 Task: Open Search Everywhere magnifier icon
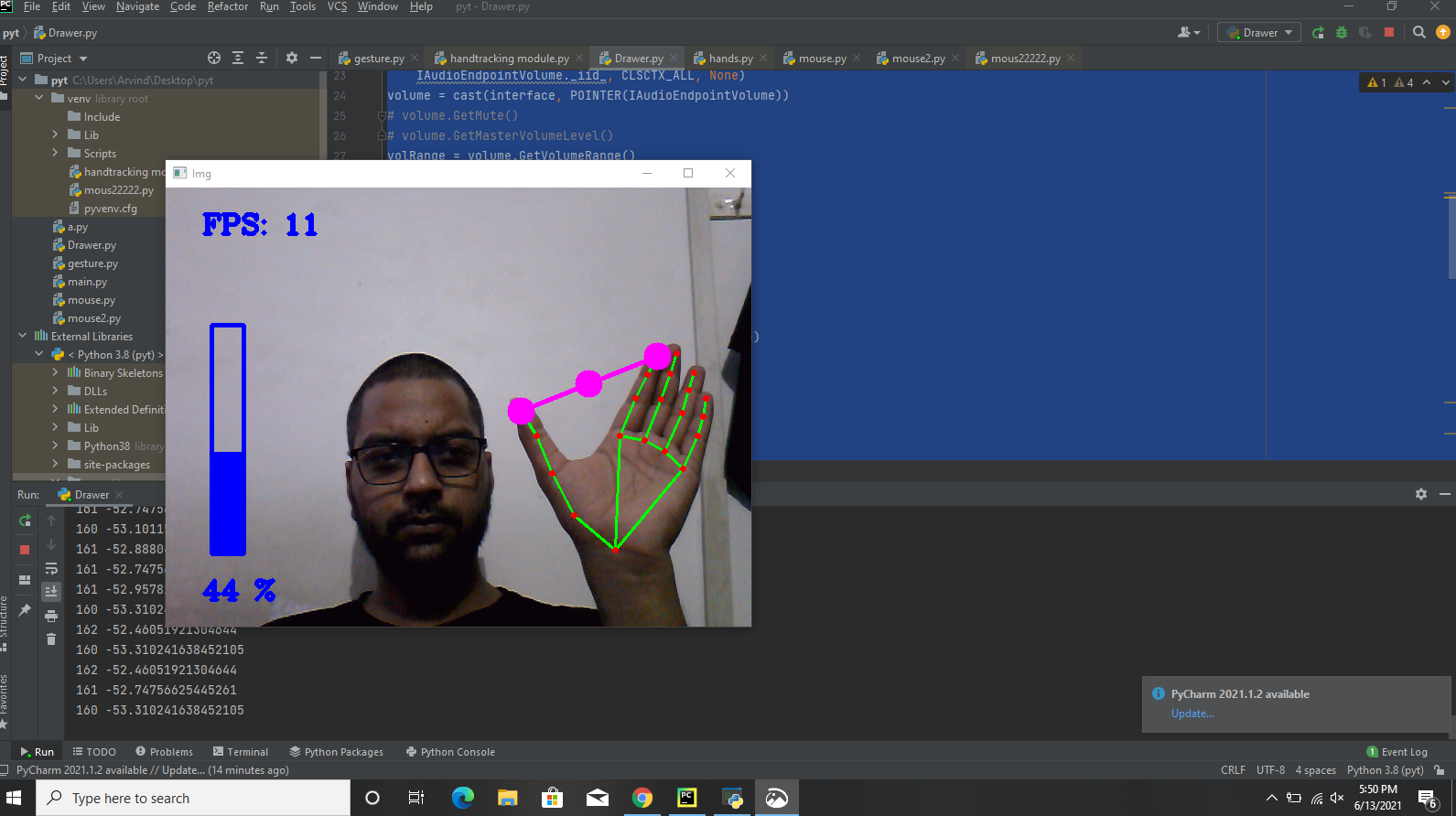[x=1419, y=33]
